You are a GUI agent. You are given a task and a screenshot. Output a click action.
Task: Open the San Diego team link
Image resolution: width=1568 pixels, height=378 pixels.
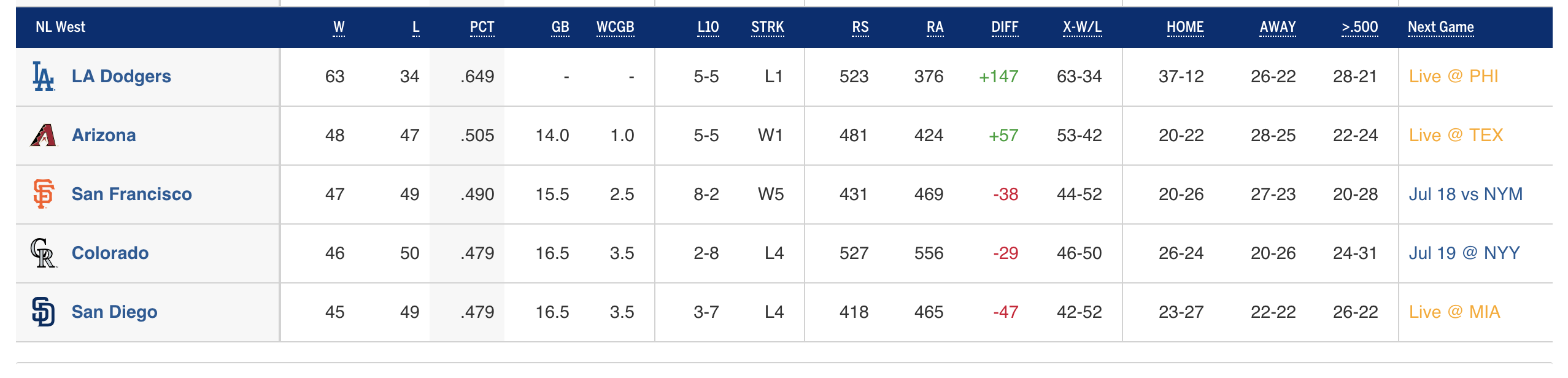coord(114,312)
